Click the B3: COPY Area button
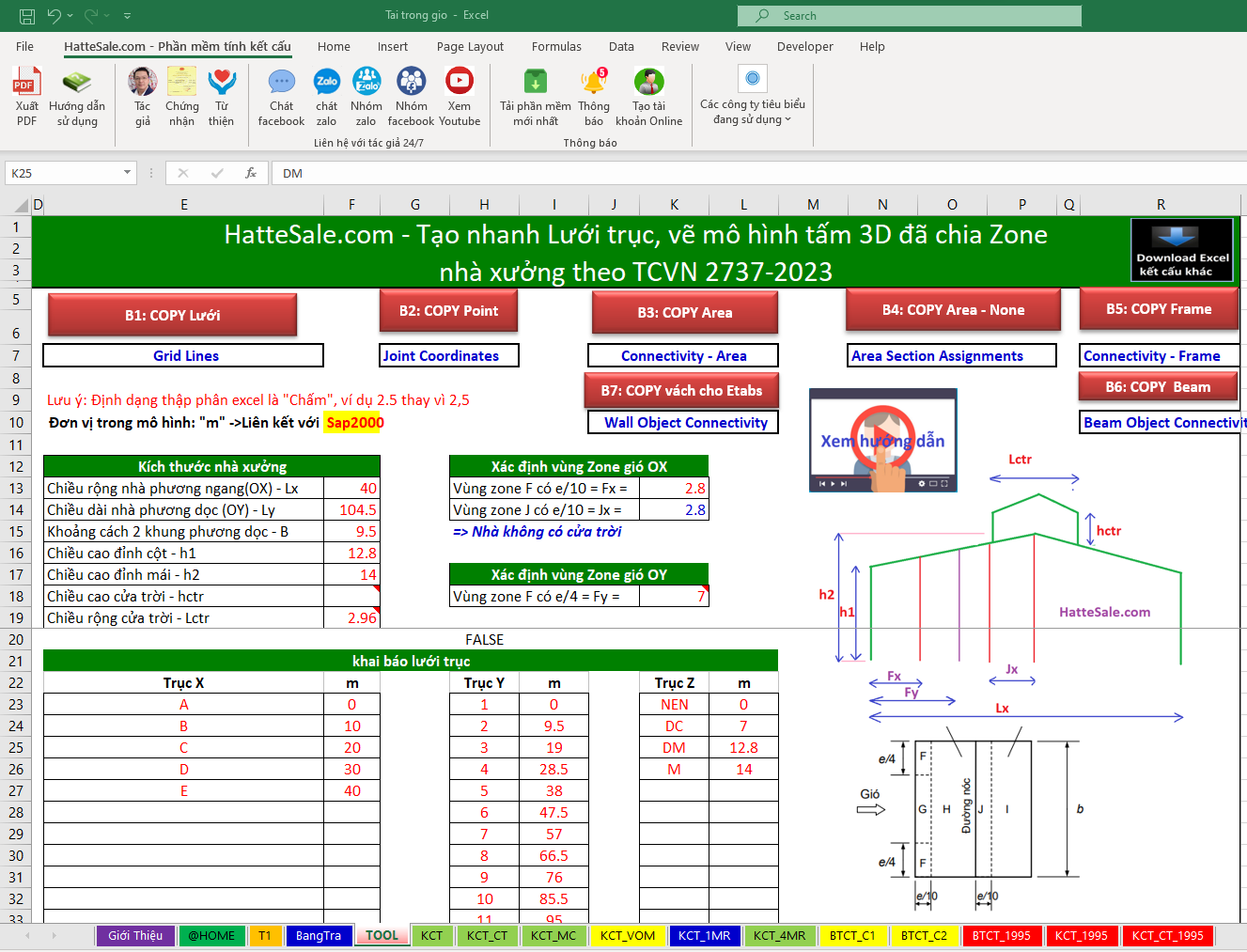The height and width of the screenshot is (952, 1247). [685, 312]
